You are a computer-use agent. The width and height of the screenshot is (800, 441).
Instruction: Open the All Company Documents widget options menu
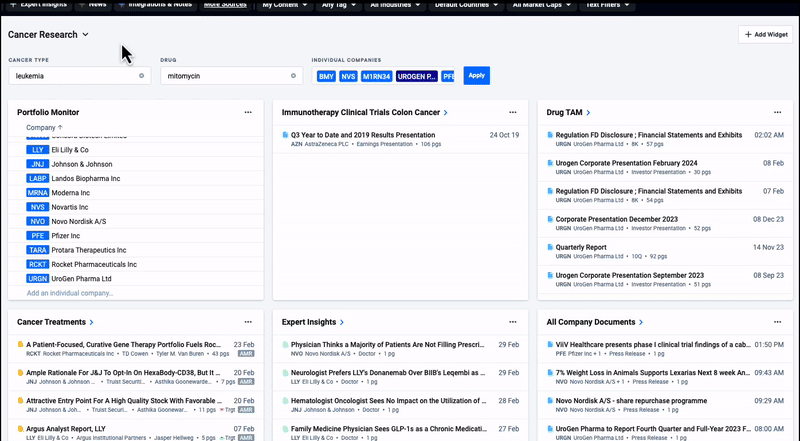coord(778,322)
